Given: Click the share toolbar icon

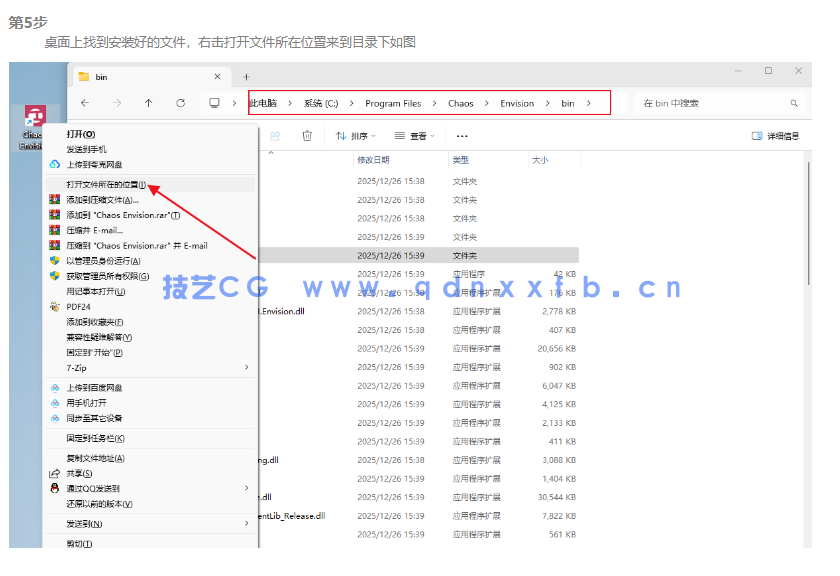Looking at the screenshot, I should (275, 135).
